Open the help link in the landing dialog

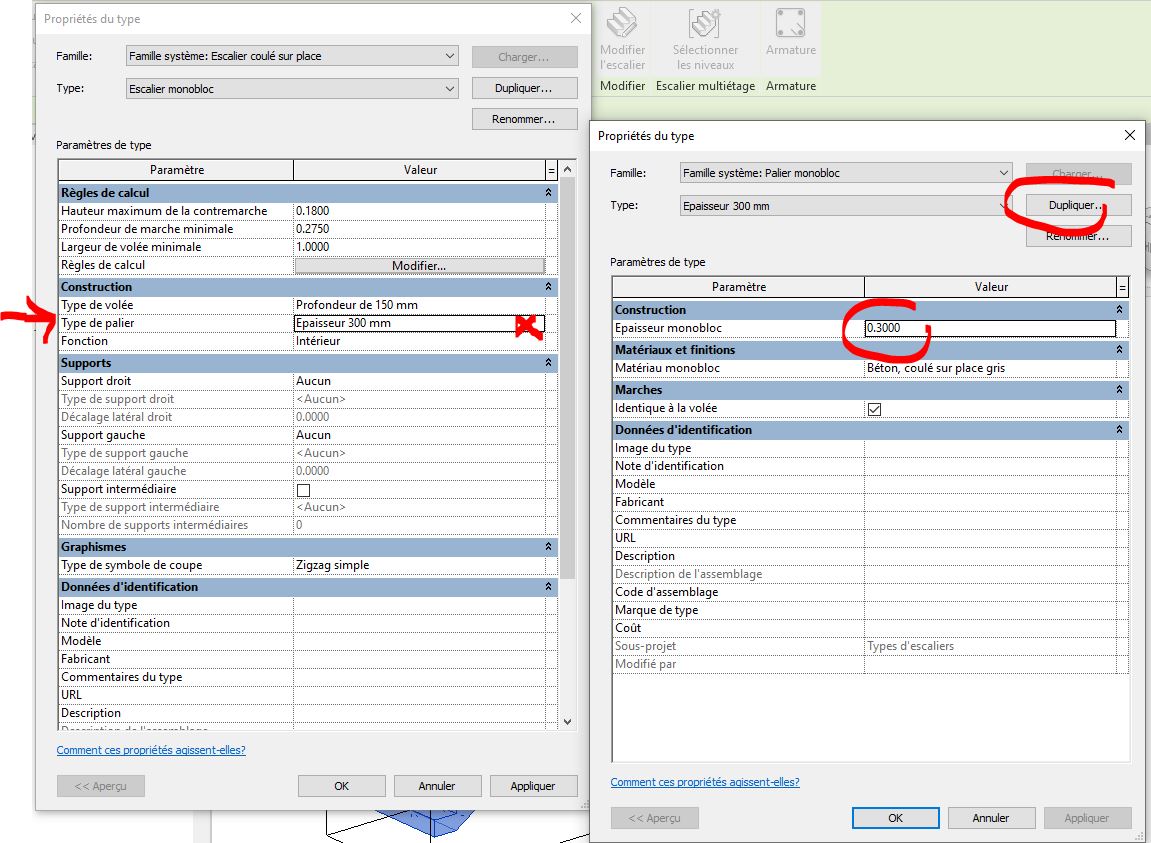tap(705, 782)
